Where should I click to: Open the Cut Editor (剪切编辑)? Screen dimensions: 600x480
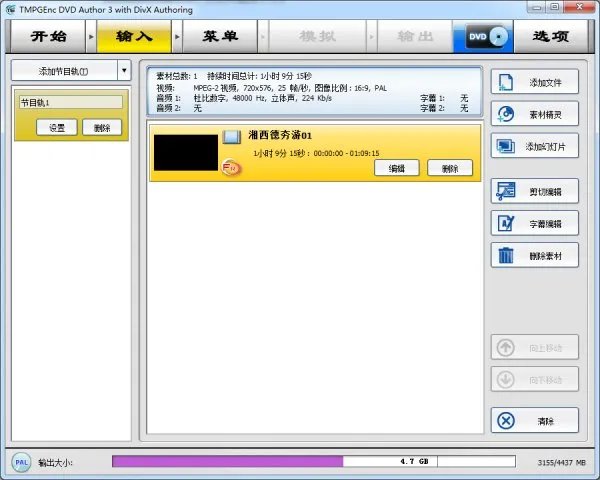pyautogui.click(x=506, y=191)
